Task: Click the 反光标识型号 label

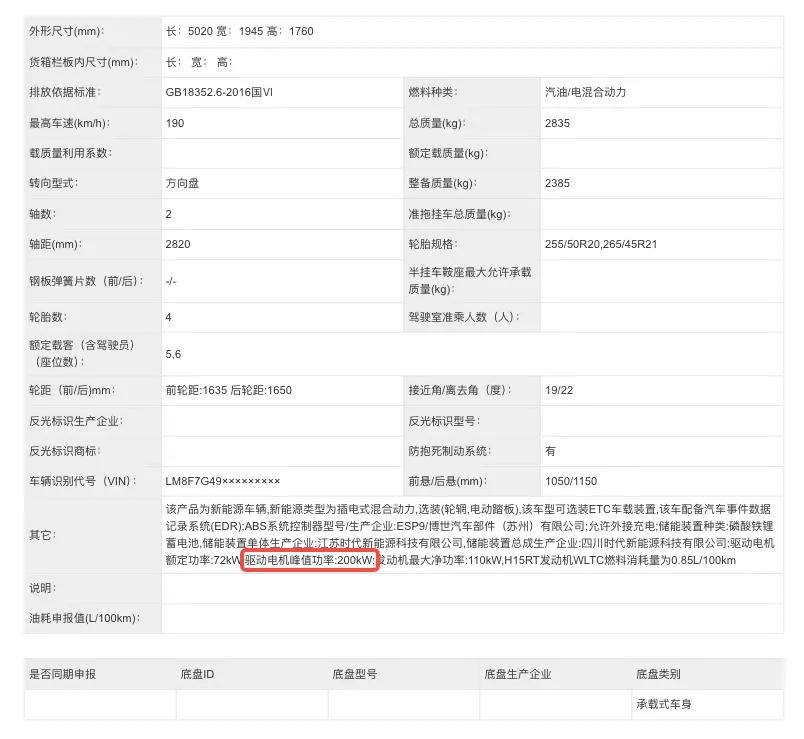Action: pos(444,421)
